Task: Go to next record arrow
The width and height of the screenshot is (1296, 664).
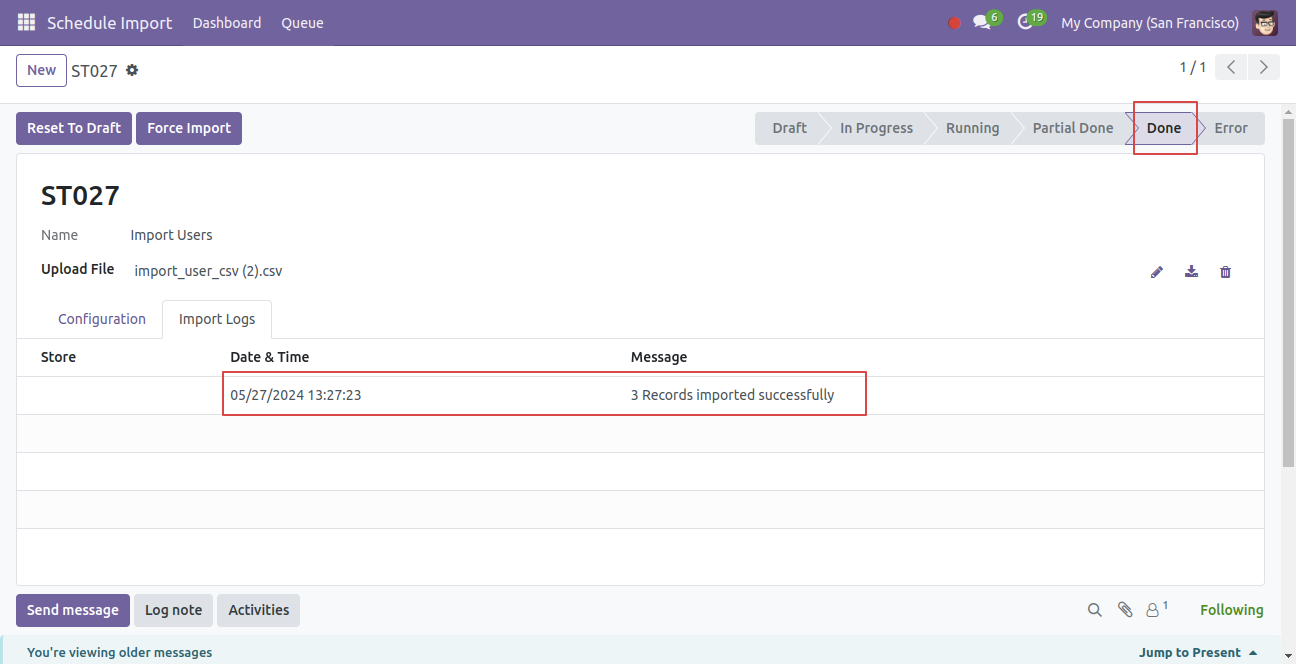Action: pyautogui.click(x=1264, y=67)
